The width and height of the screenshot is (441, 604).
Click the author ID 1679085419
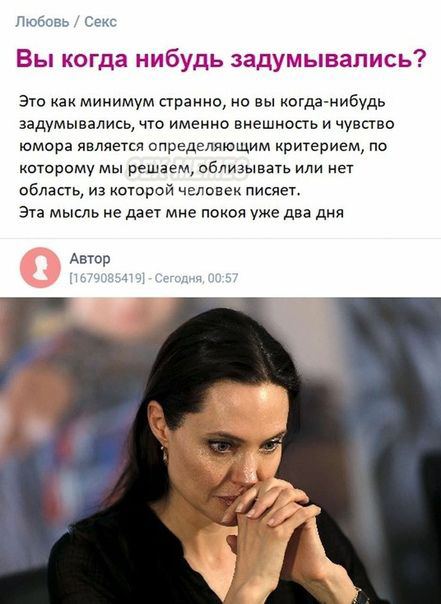coord(107,278)
